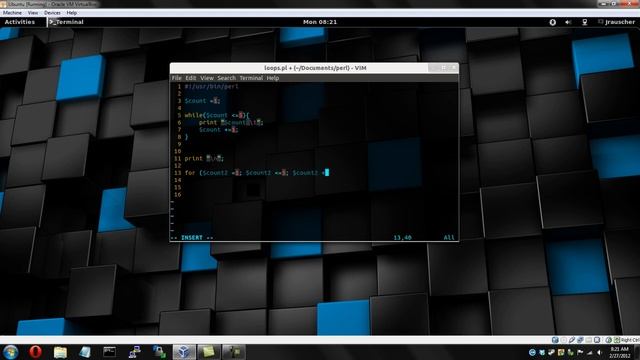Open the accessibility icon in the GNOME top bar

pyautogui.click(x=553, y=22)
